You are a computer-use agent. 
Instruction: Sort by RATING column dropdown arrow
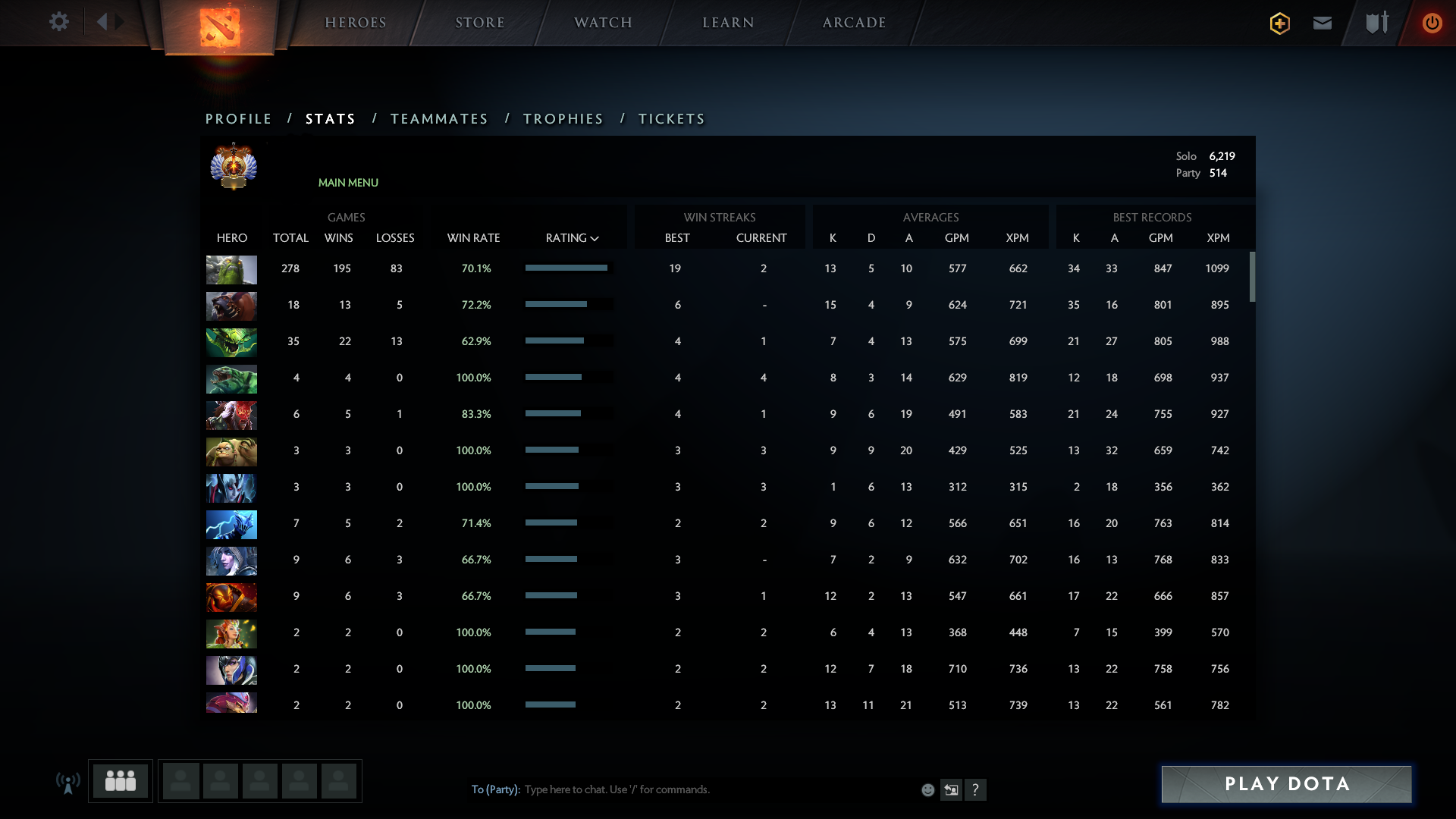click(595, 238)
